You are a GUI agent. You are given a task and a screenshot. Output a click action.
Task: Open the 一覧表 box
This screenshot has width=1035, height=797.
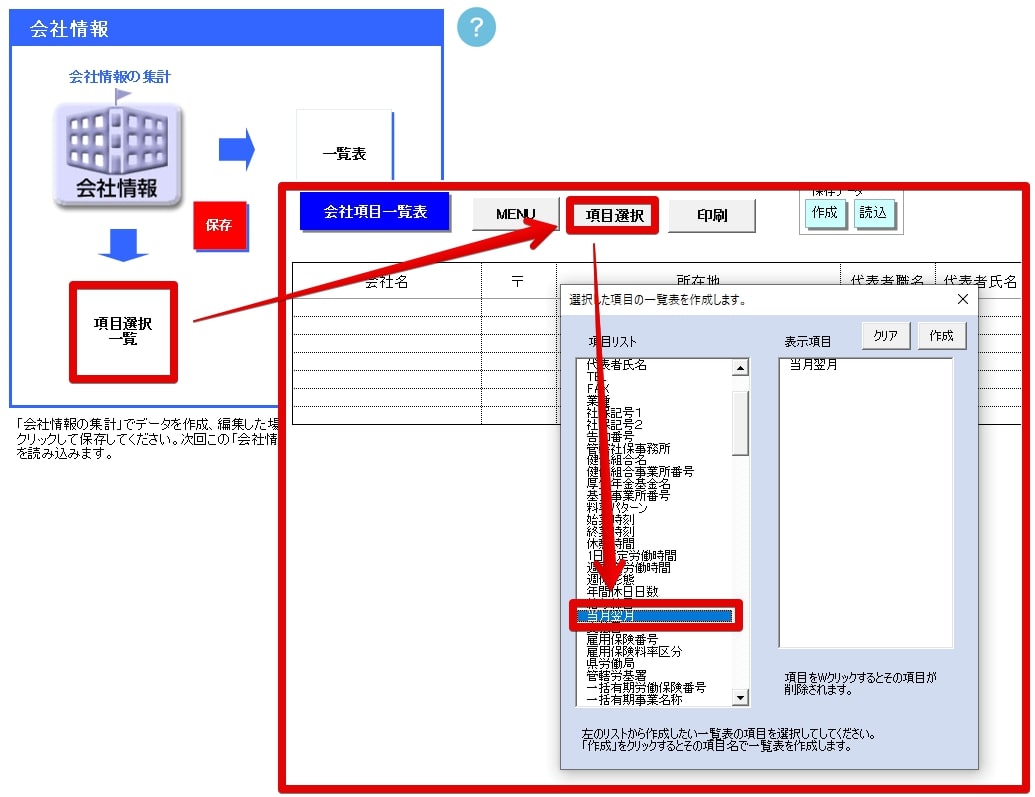344,153
